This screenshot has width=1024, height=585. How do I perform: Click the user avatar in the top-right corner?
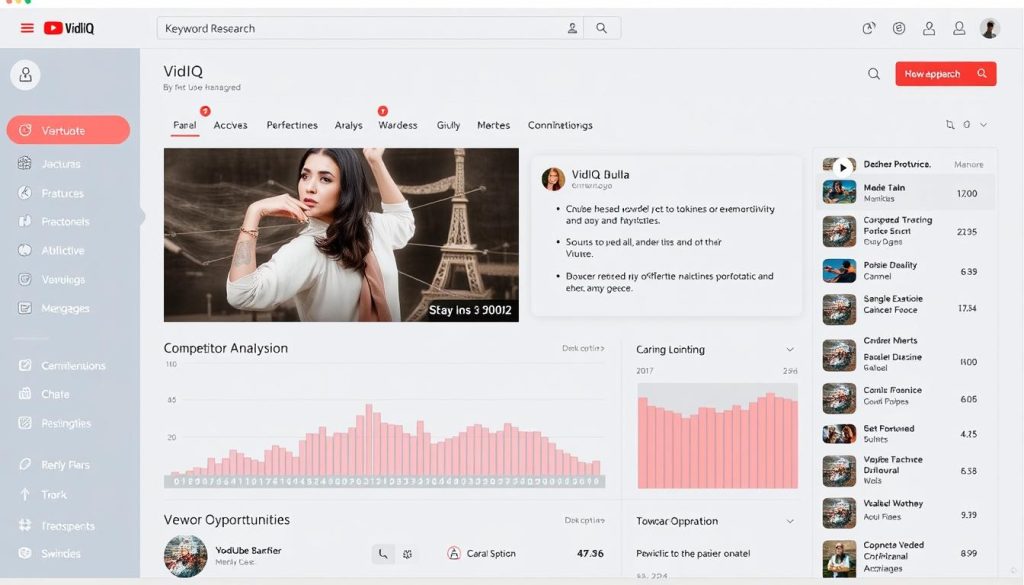pyautogui.click(x=989, y=27)
